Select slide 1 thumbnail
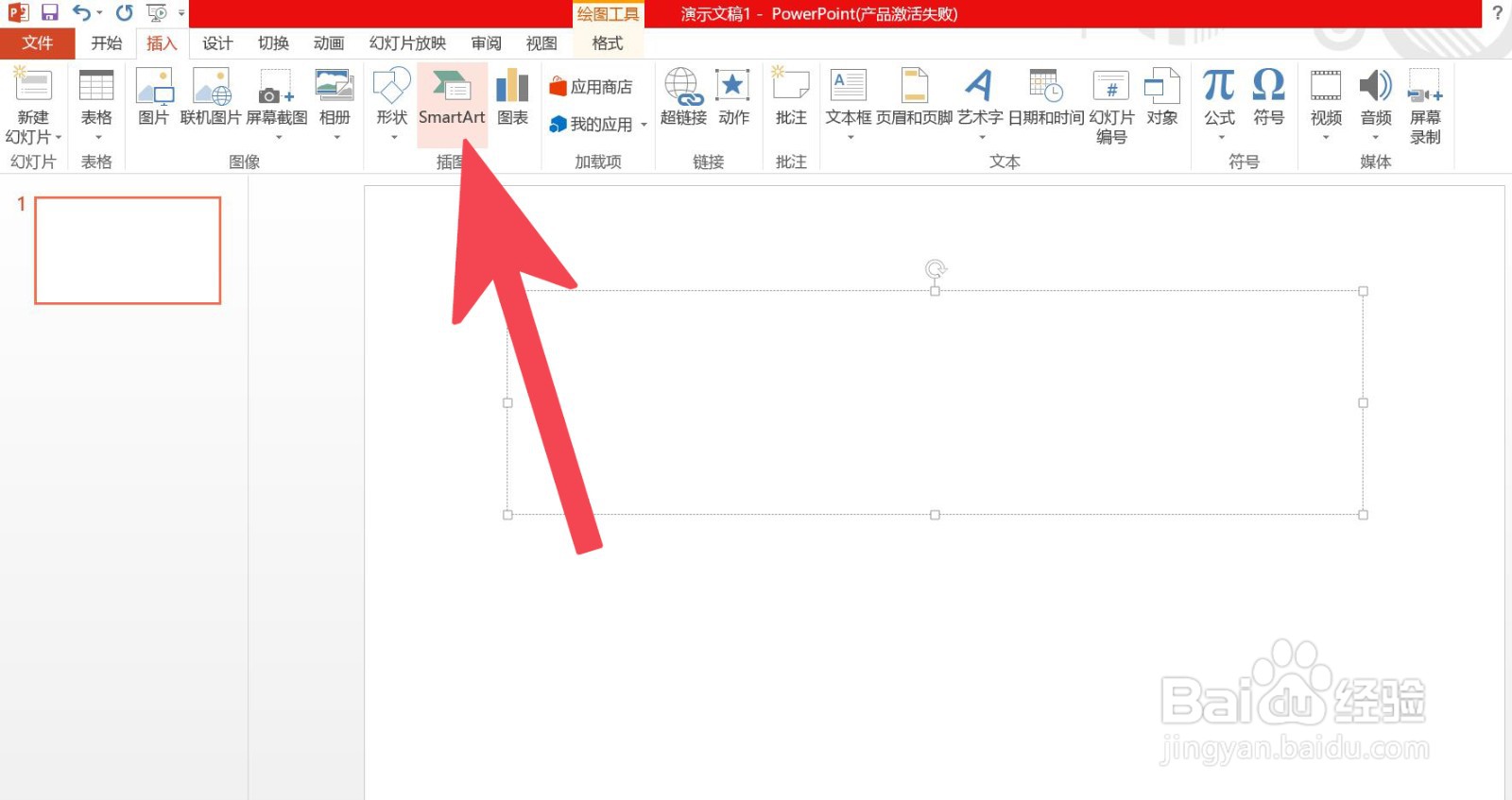Image resolution: width=1512 pixels, height=800 pixels. pyautogui.click(x=128, y=250)
